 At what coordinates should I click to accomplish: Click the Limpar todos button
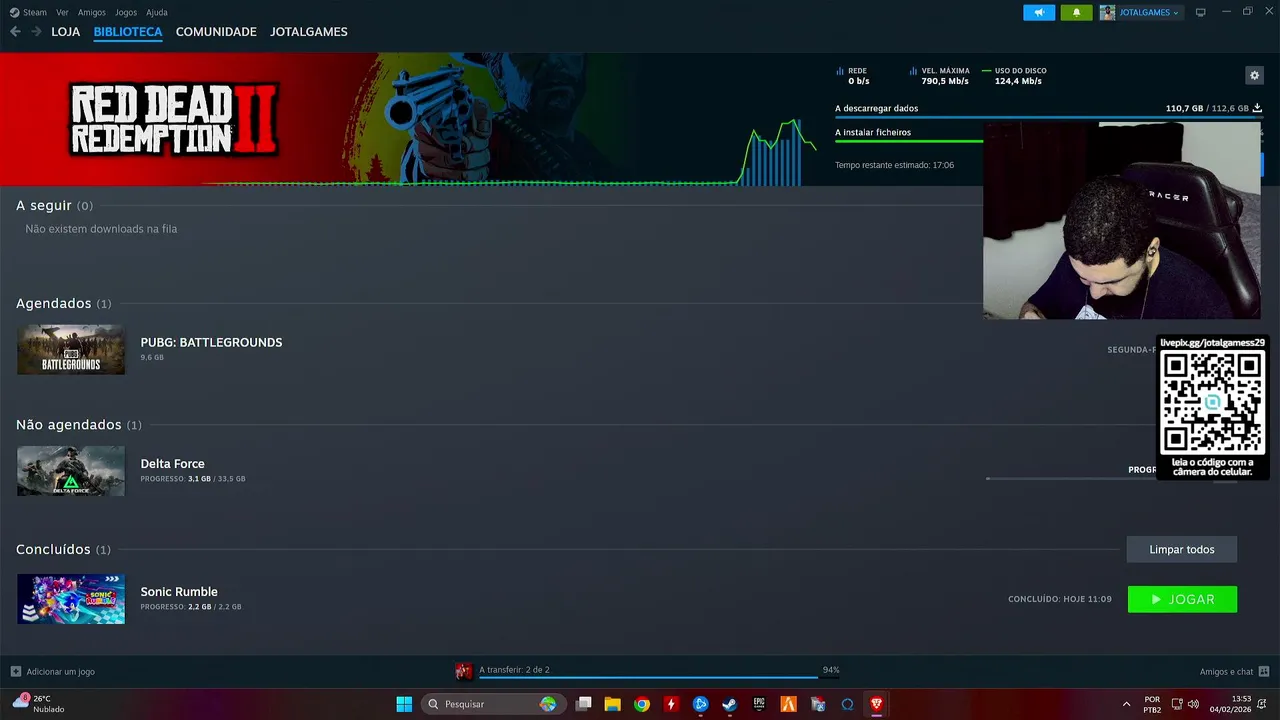coord(1182,549)
